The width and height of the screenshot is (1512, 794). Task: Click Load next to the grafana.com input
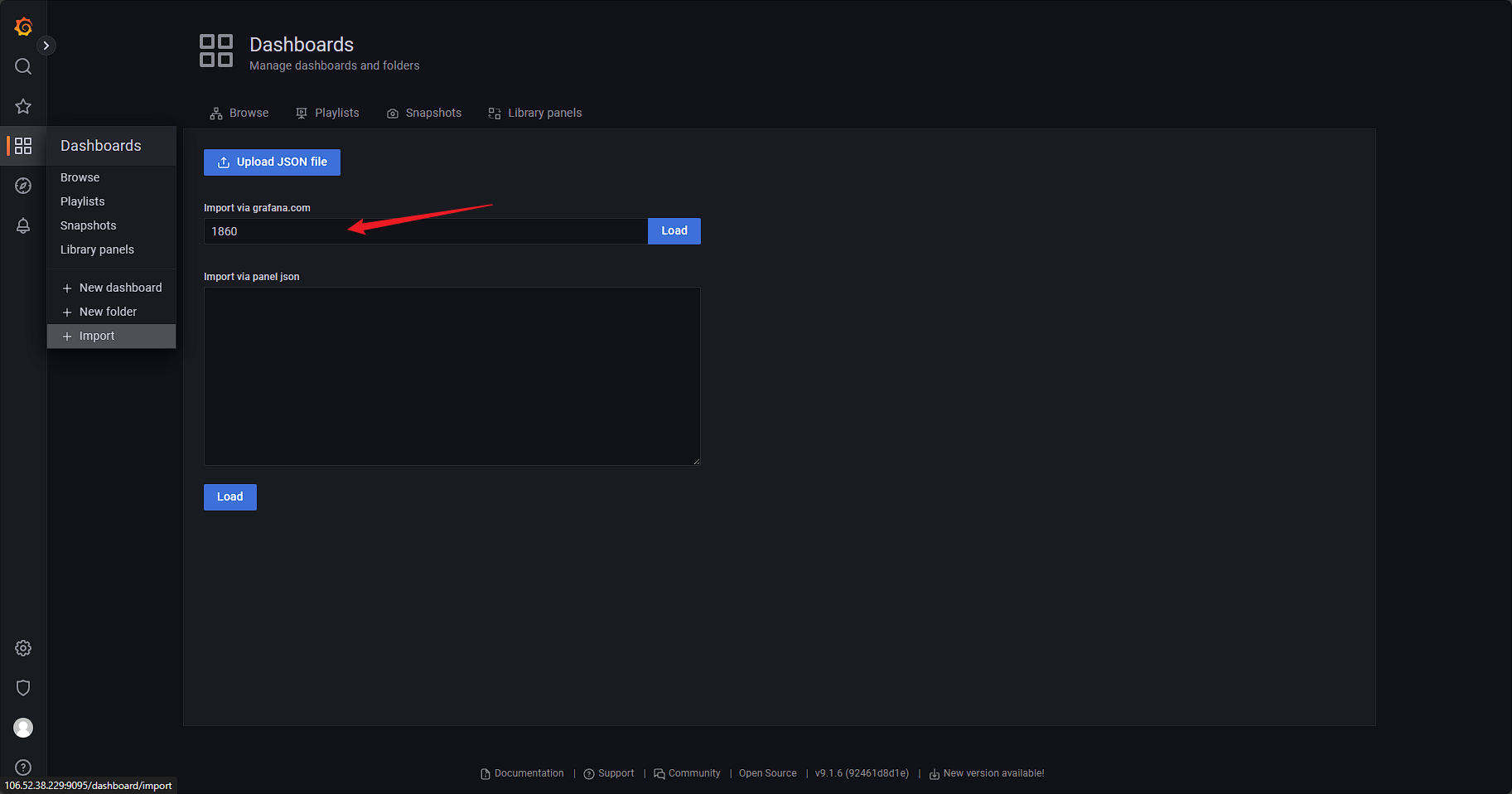[x=674, y=231]
